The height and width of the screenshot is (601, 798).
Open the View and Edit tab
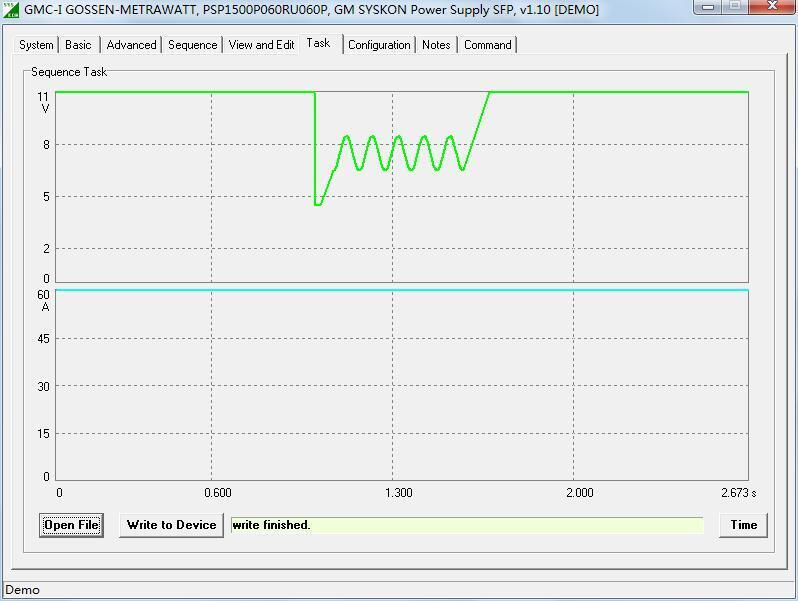pyautogui.click(x=261, y=45)
